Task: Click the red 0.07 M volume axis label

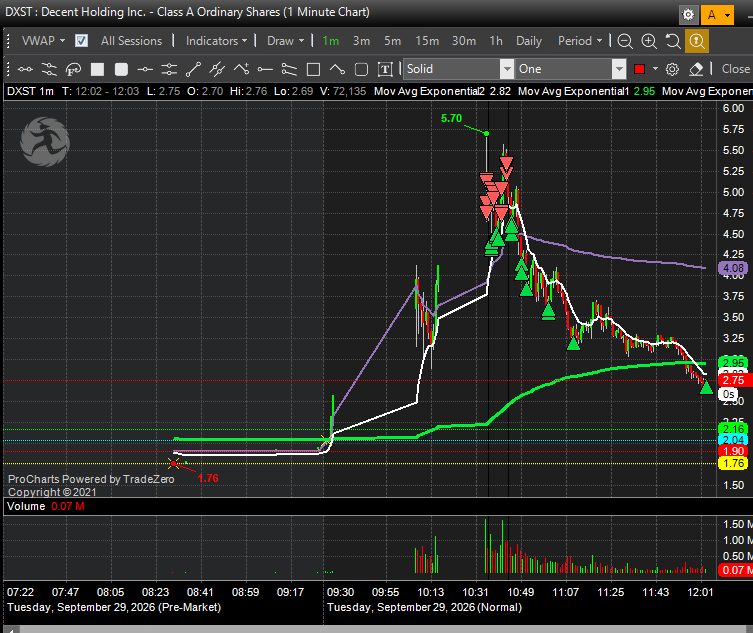Action: click(x=735, y=570)
